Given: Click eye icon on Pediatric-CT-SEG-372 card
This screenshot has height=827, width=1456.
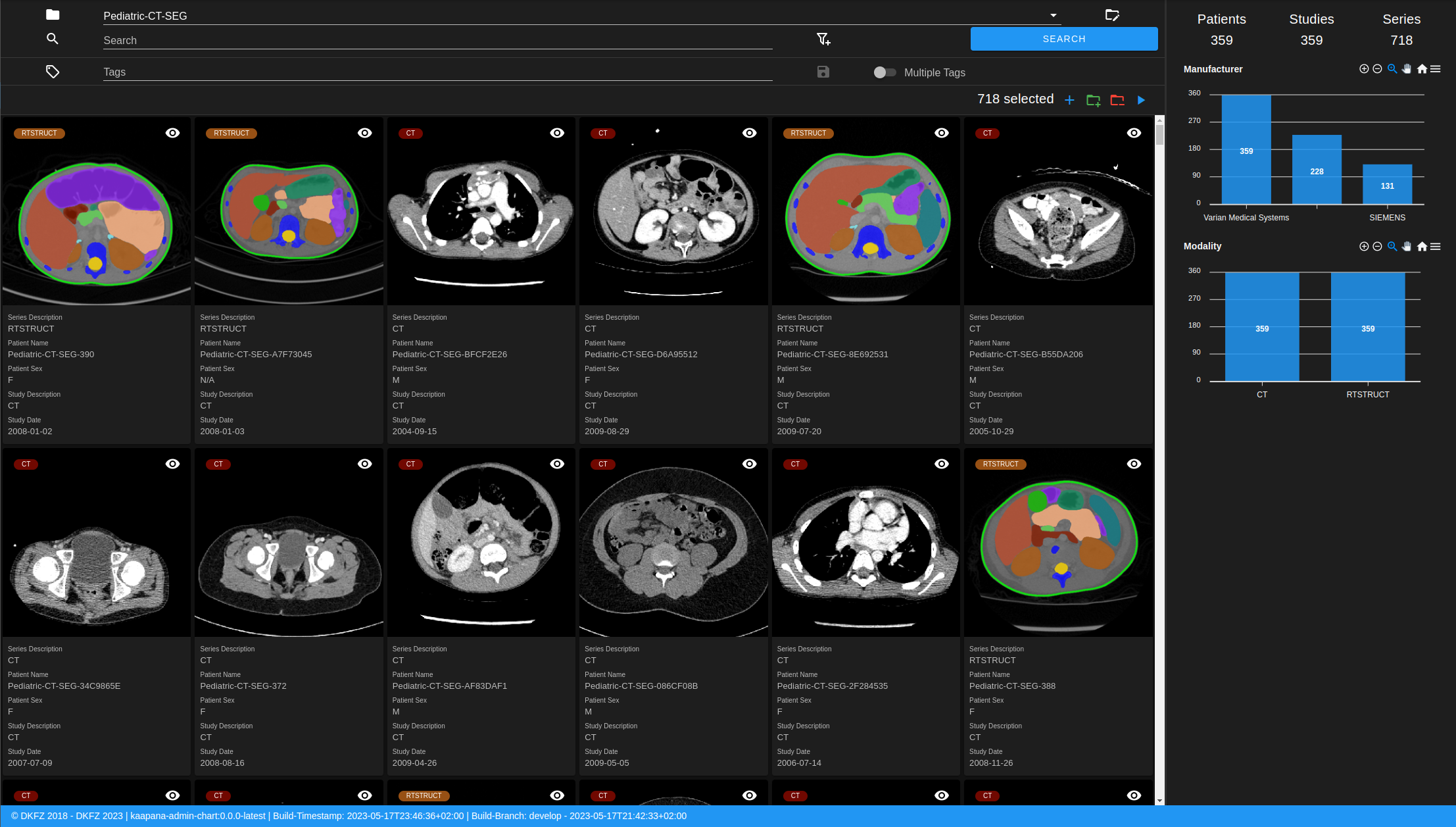Looking at the screenshot, I should click(365, 464).
